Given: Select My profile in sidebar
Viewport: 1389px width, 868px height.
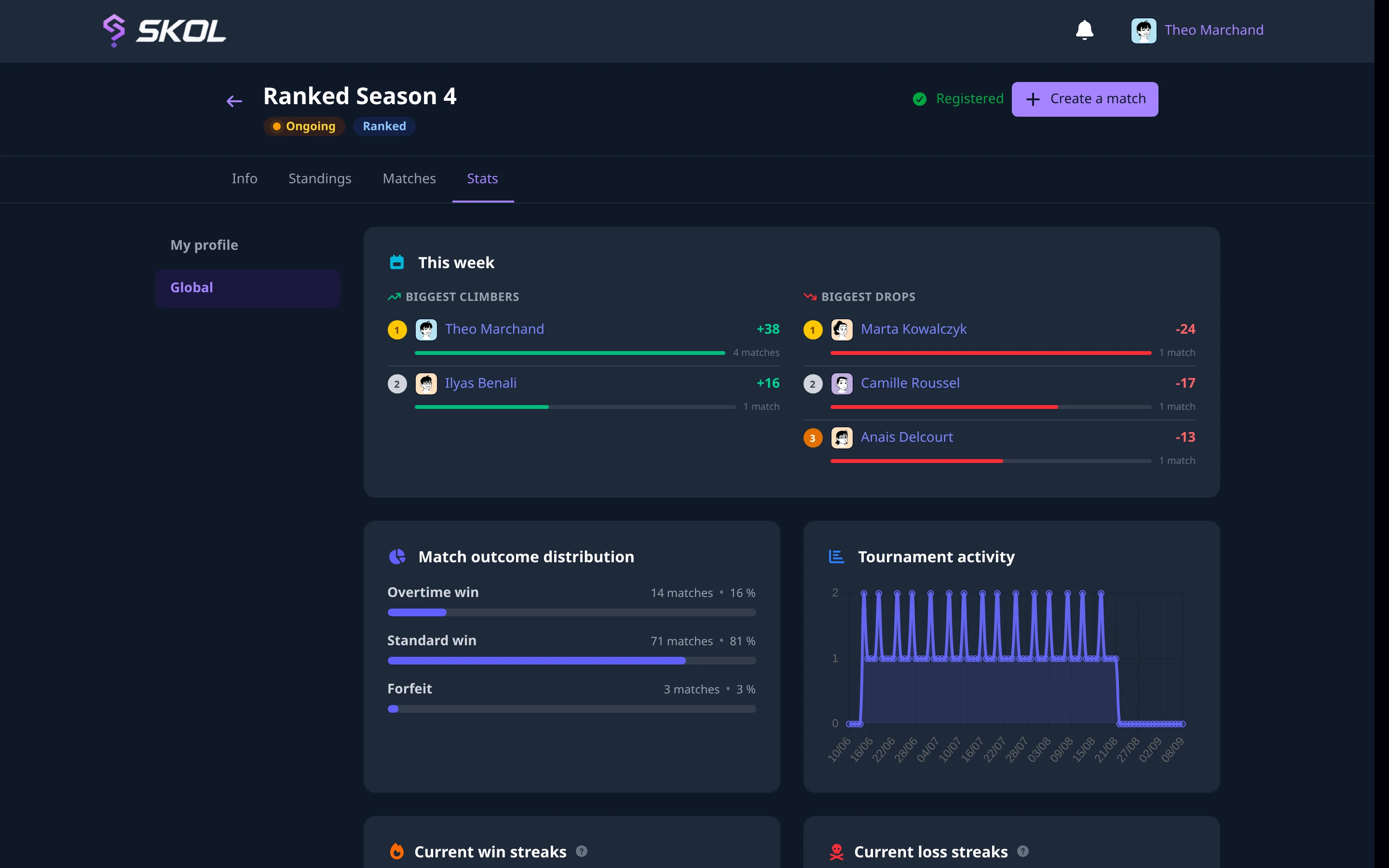Looking at the screenshot, I should click(247, 245).
